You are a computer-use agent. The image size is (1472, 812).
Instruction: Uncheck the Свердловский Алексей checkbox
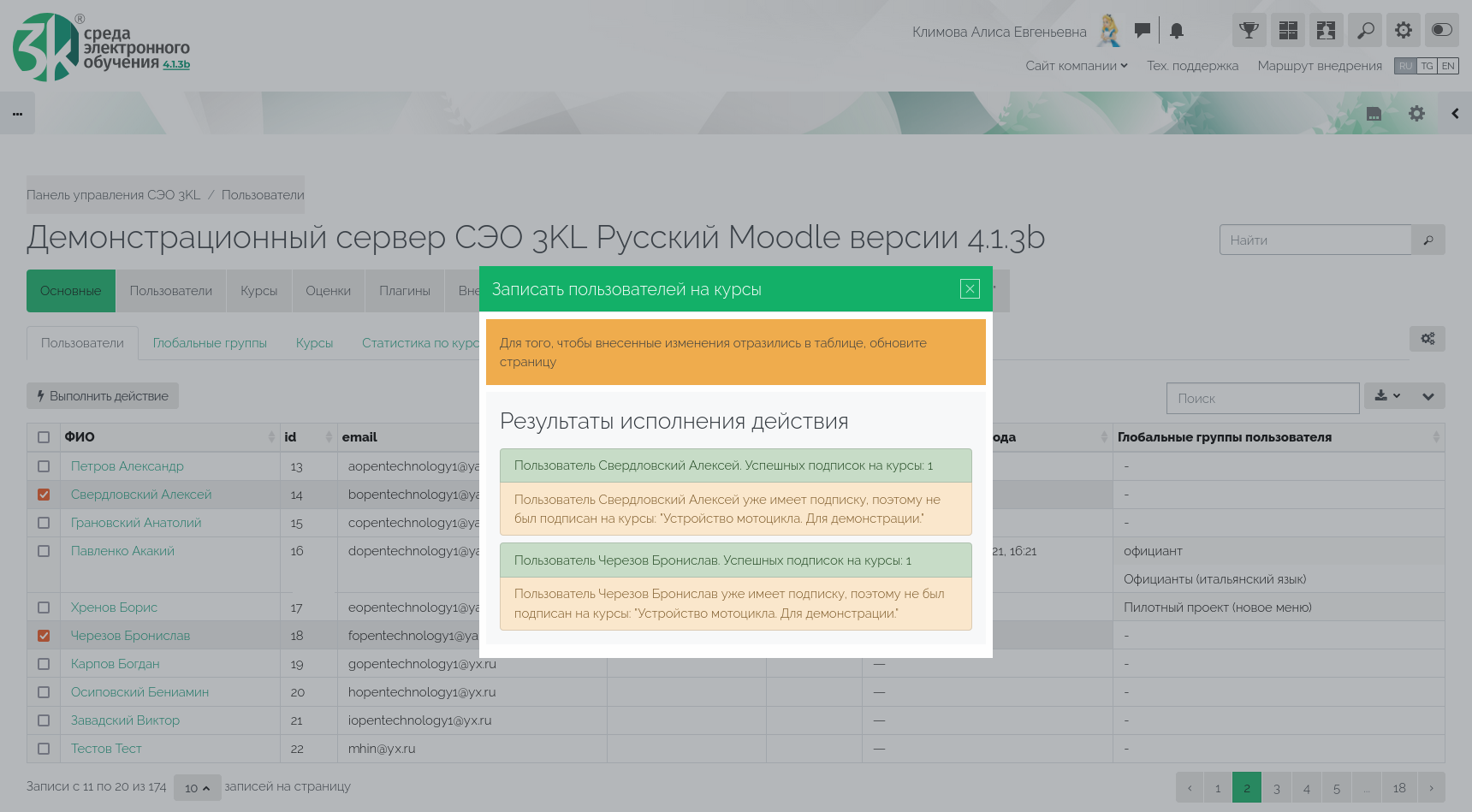coord(44,495)
